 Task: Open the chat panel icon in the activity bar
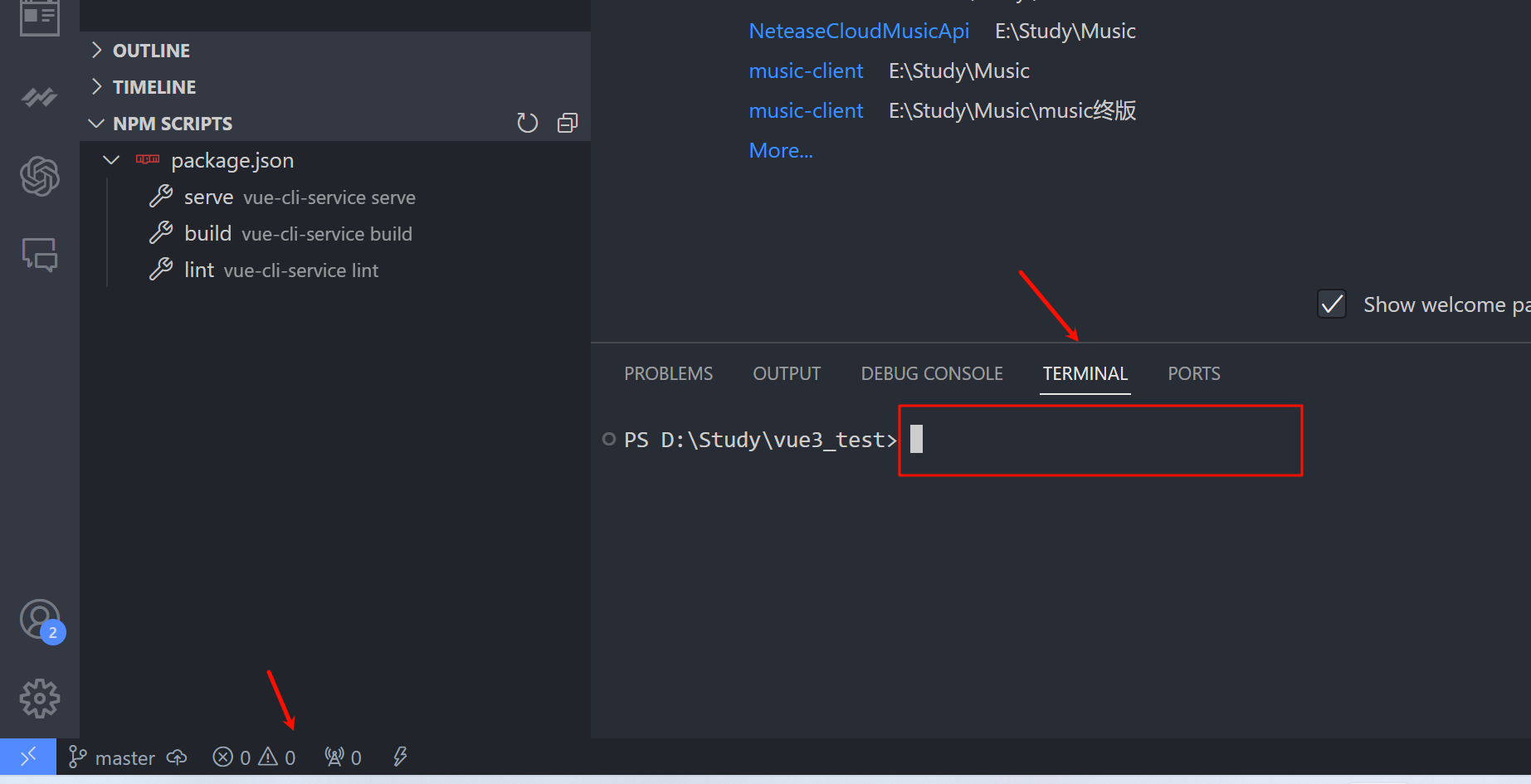pos(40,254)
